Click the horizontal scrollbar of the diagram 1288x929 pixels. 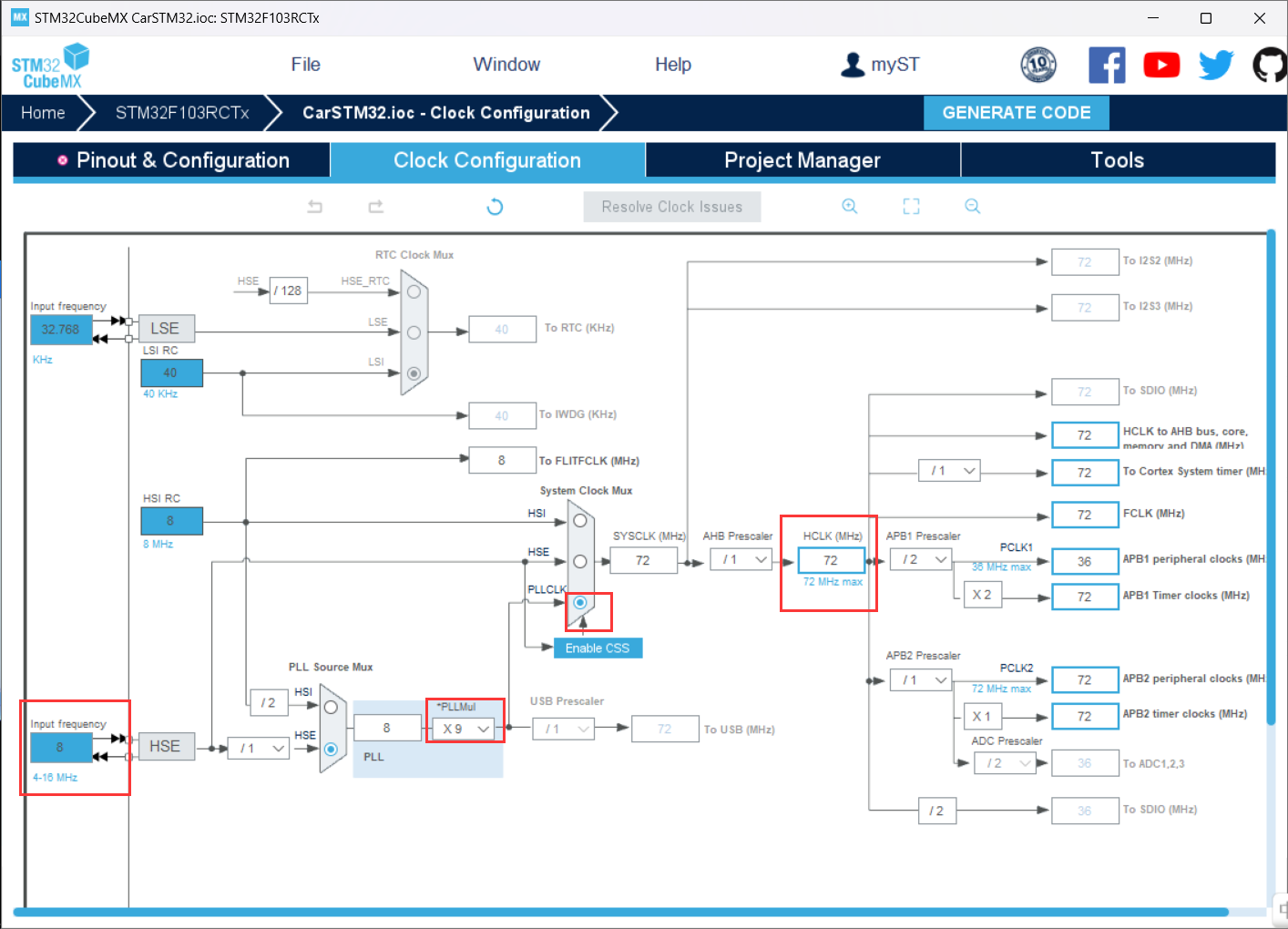pos(621,912)
